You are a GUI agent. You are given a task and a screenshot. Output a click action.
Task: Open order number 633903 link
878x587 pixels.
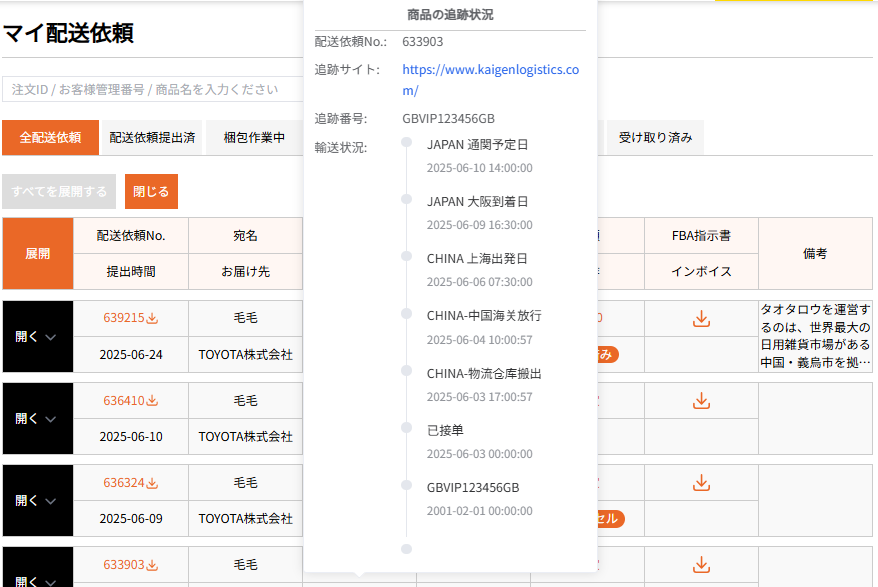tap(124, 565)
